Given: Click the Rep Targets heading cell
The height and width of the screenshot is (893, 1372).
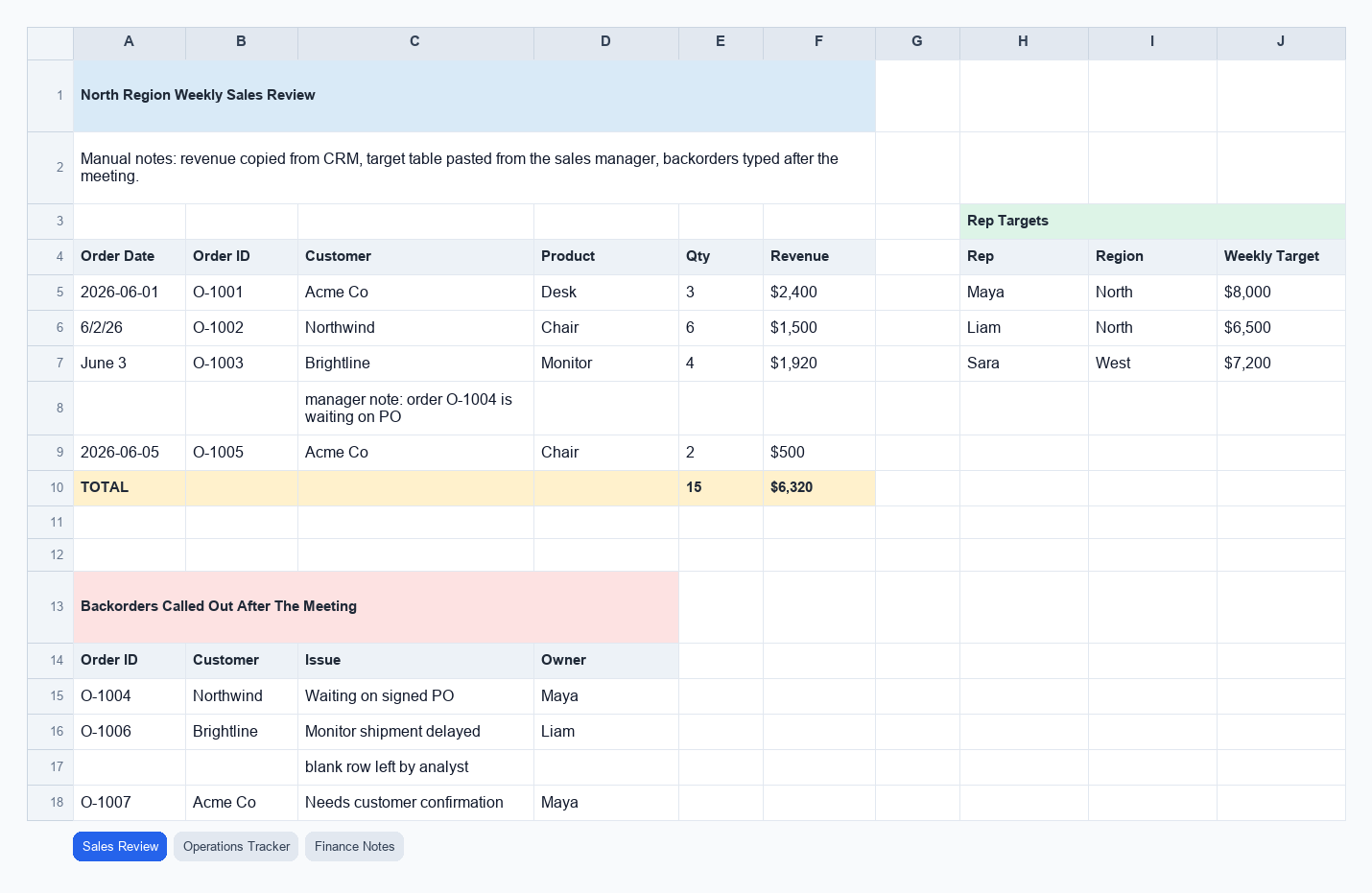Looking at the screenshot, I should coord(1152,222).
